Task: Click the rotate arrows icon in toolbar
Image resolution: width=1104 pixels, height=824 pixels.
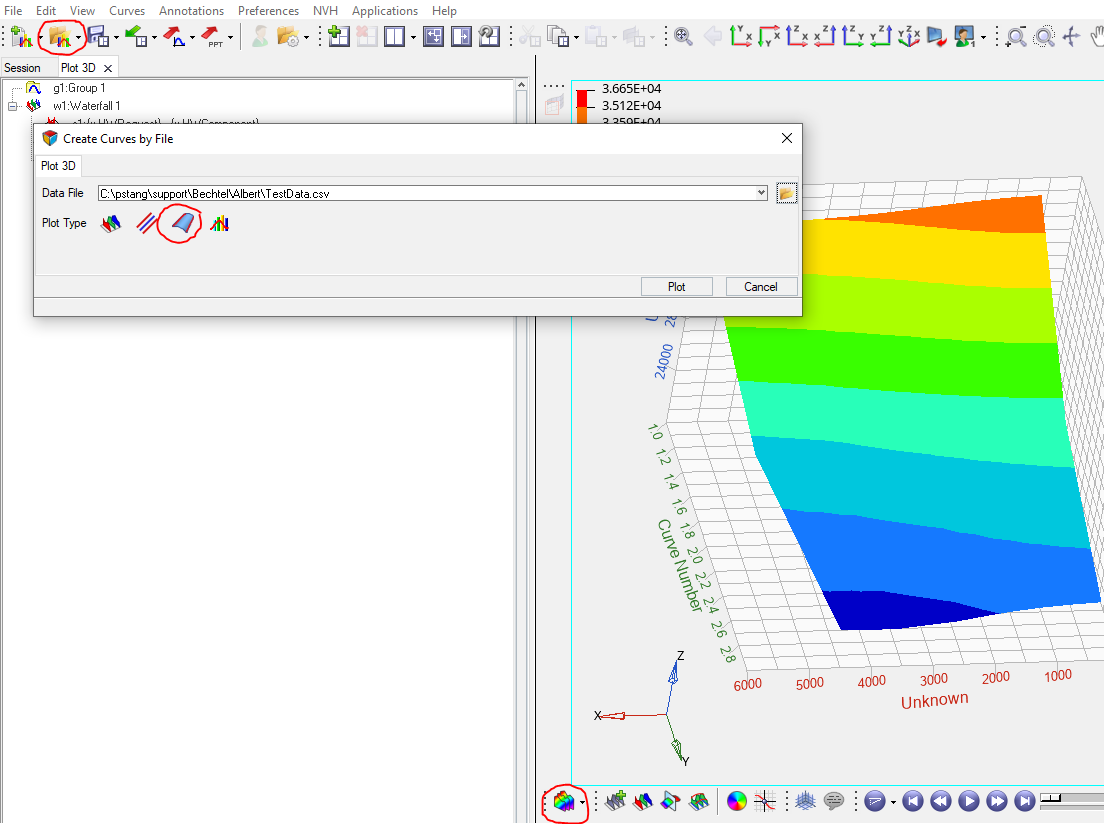Action: tap(1071, 36)
